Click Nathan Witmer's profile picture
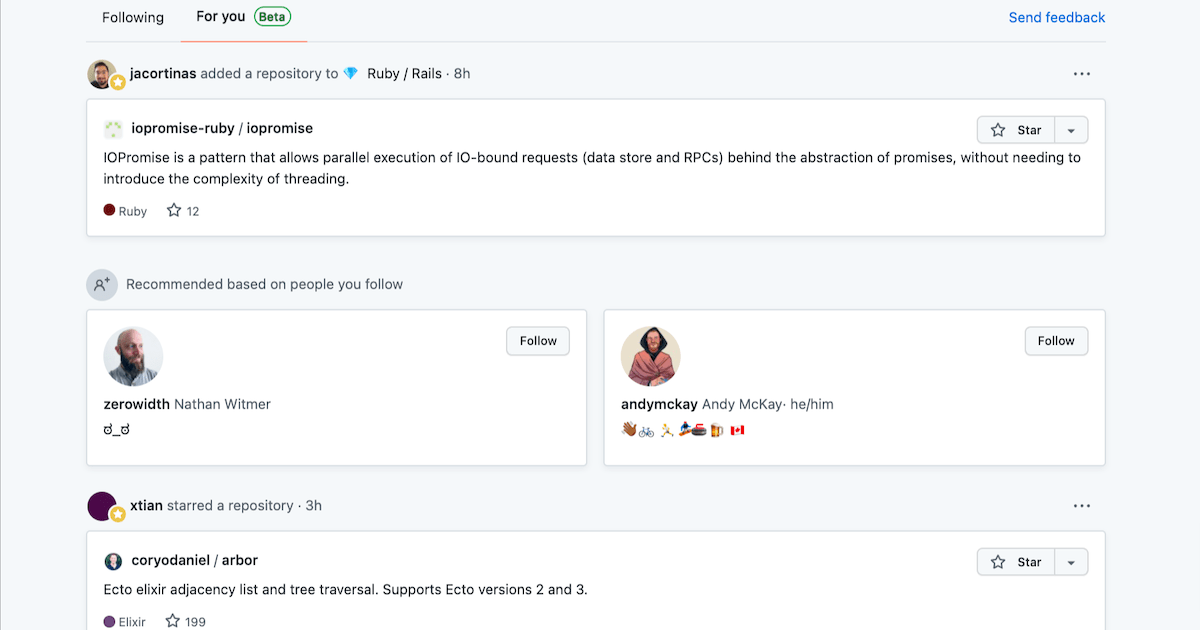Screen dimensions: 1200x630 (133, 356)
